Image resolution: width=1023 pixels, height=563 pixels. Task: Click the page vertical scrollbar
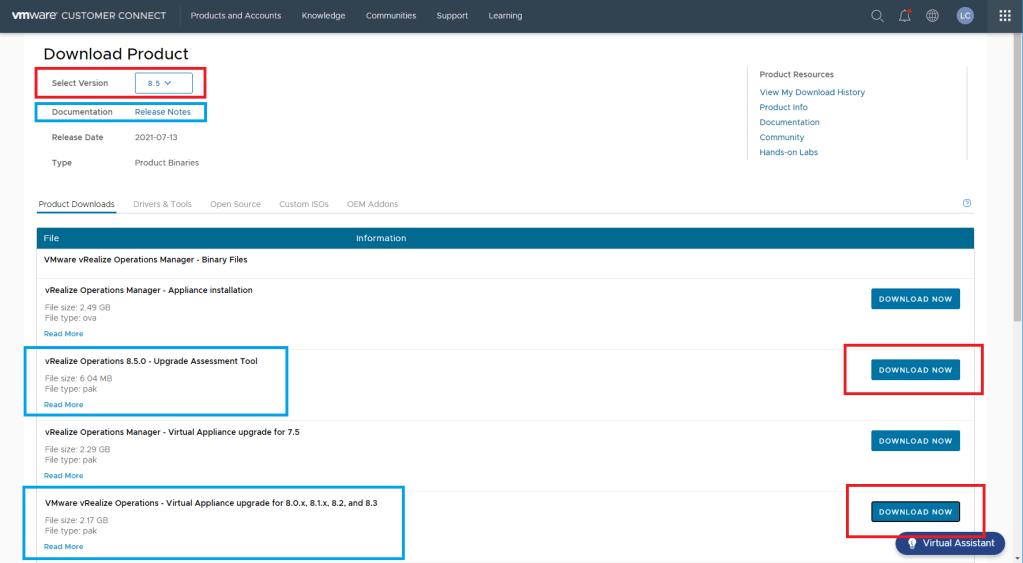point(1017,200)
